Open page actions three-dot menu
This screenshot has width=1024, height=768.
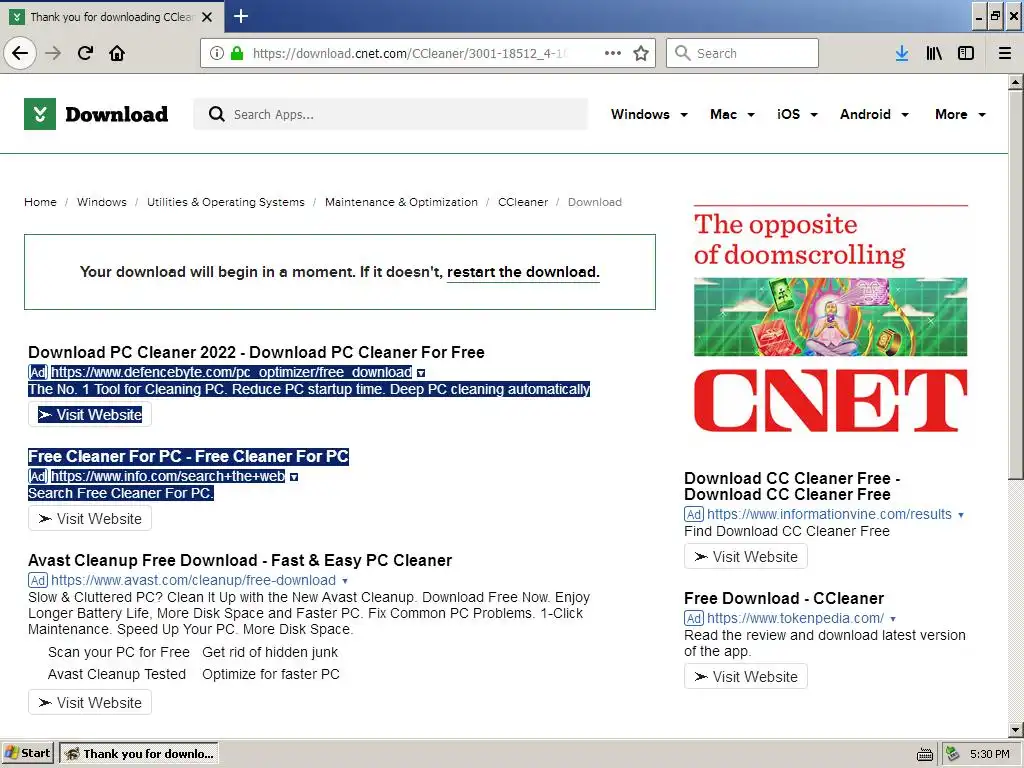point(613,53)
